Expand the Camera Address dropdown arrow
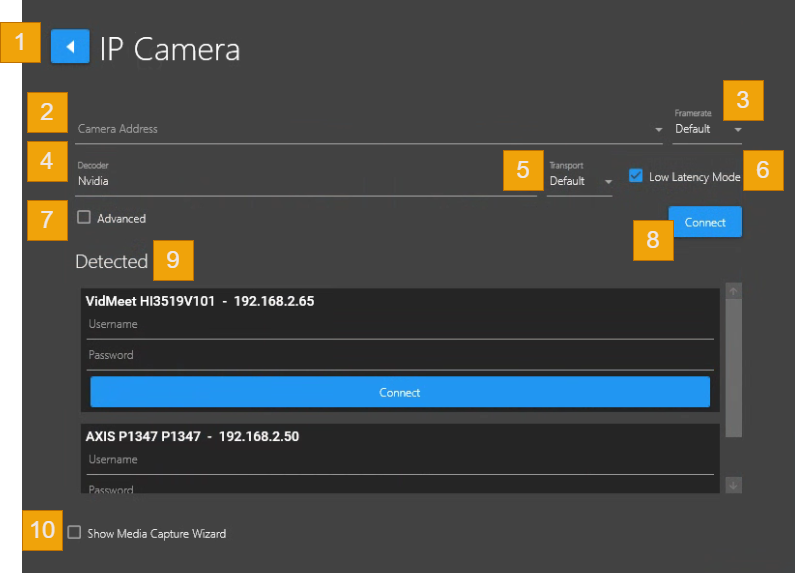This screenshot has width=796, height=573. tap(658, 130)
